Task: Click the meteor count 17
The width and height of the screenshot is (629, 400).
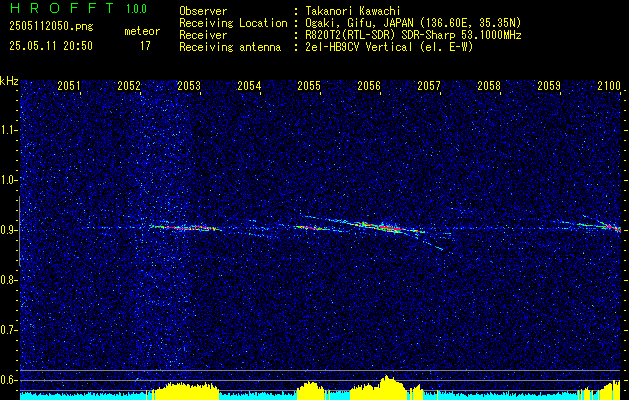Action: click(145, 46)
